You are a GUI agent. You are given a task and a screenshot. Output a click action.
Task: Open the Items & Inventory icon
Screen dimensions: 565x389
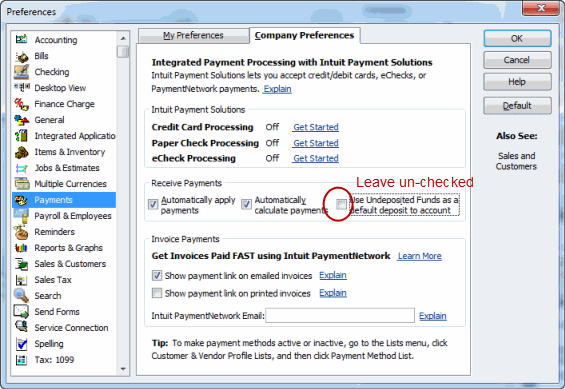(22, 152)
